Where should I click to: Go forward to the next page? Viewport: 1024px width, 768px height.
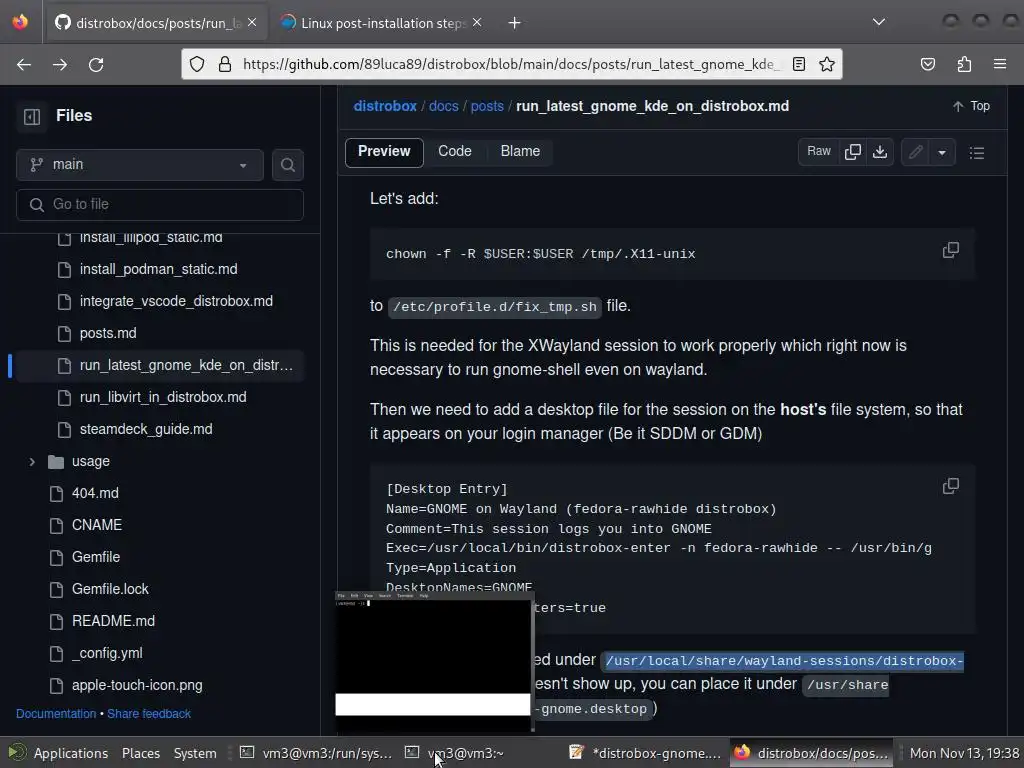click(60, 65)
